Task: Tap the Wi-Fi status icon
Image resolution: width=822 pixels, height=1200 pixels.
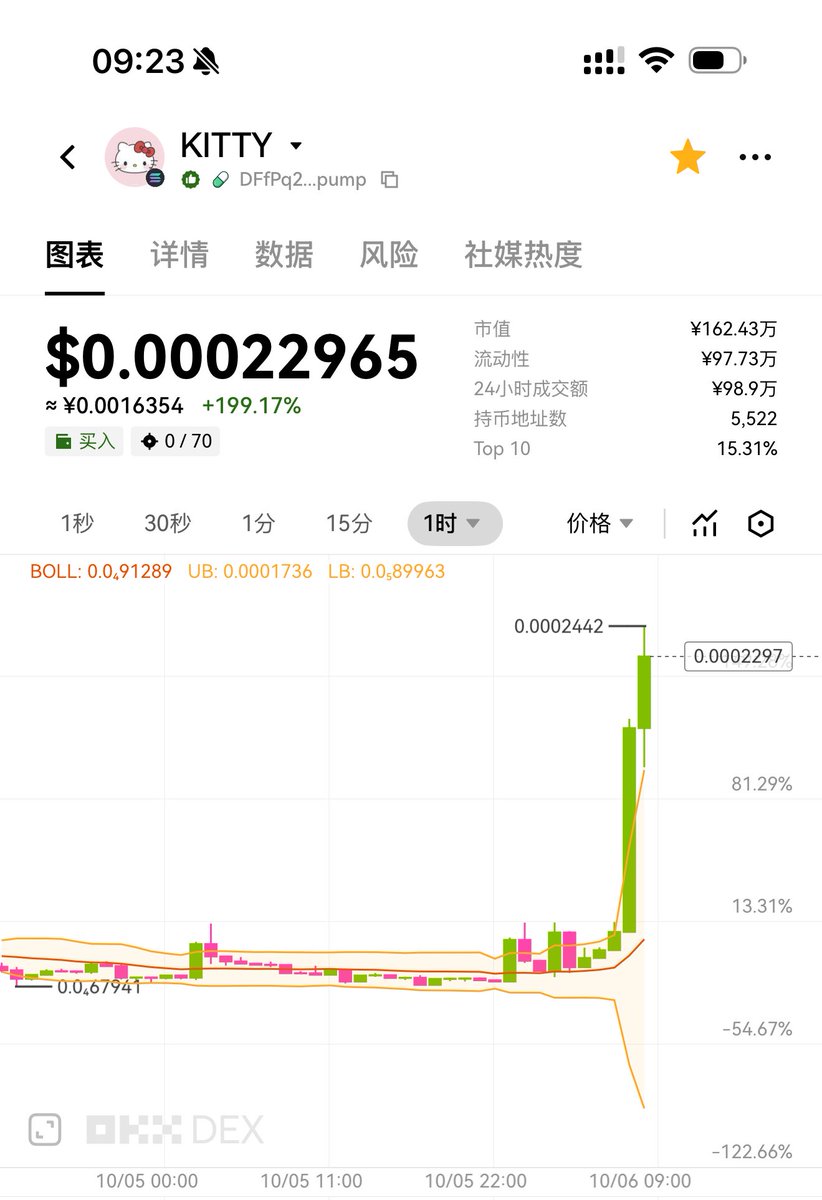Action: (x=657, y=61)
